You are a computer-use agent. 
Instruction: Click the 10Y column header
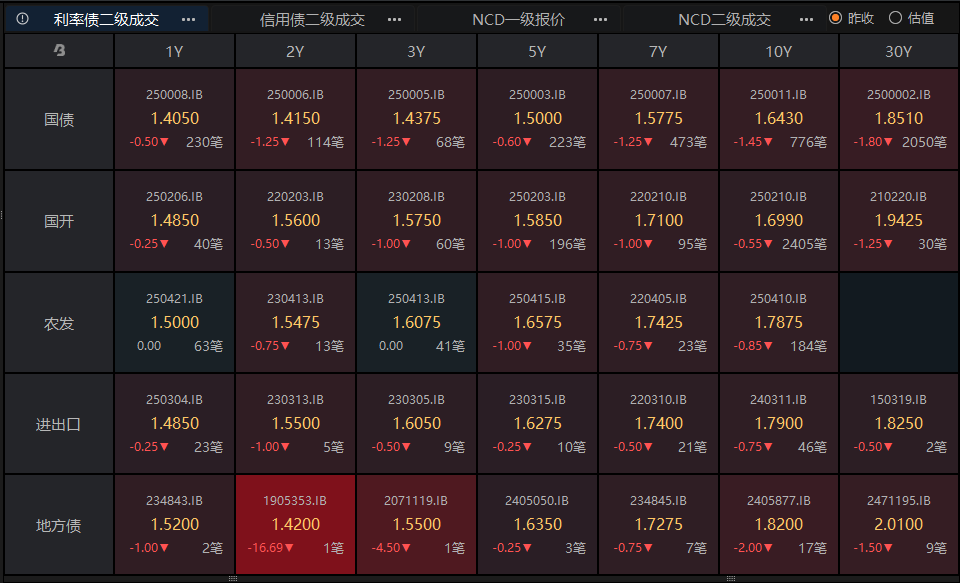778,52
